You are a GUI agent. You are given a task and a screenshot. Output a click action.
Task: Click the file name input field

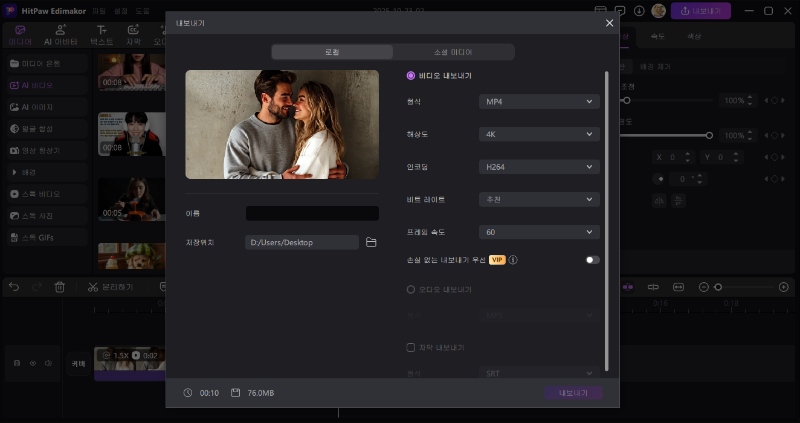pos(312,213)
